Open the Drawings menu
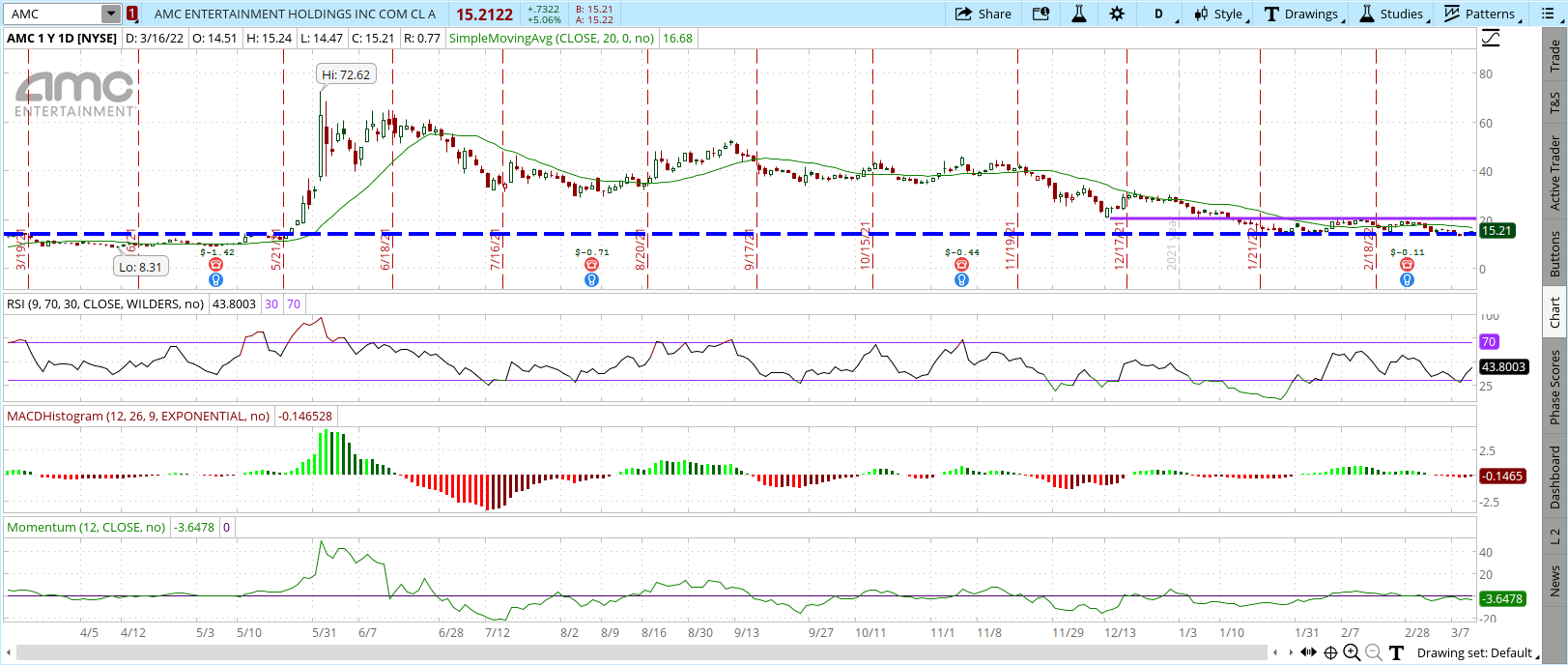This screenshot has height=665, width=1568. tap(1302, 14)
